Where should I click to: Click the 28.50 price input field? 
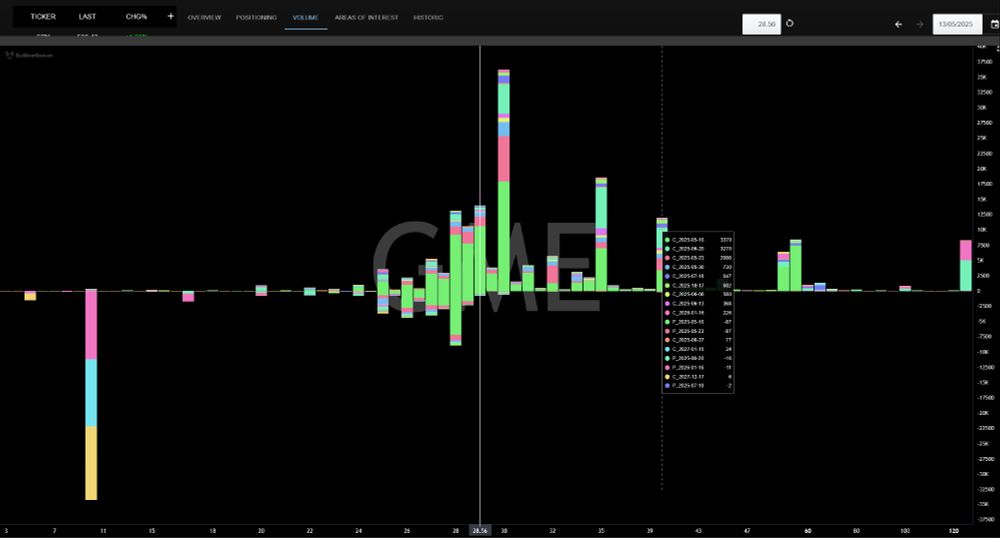pos(761,24)
